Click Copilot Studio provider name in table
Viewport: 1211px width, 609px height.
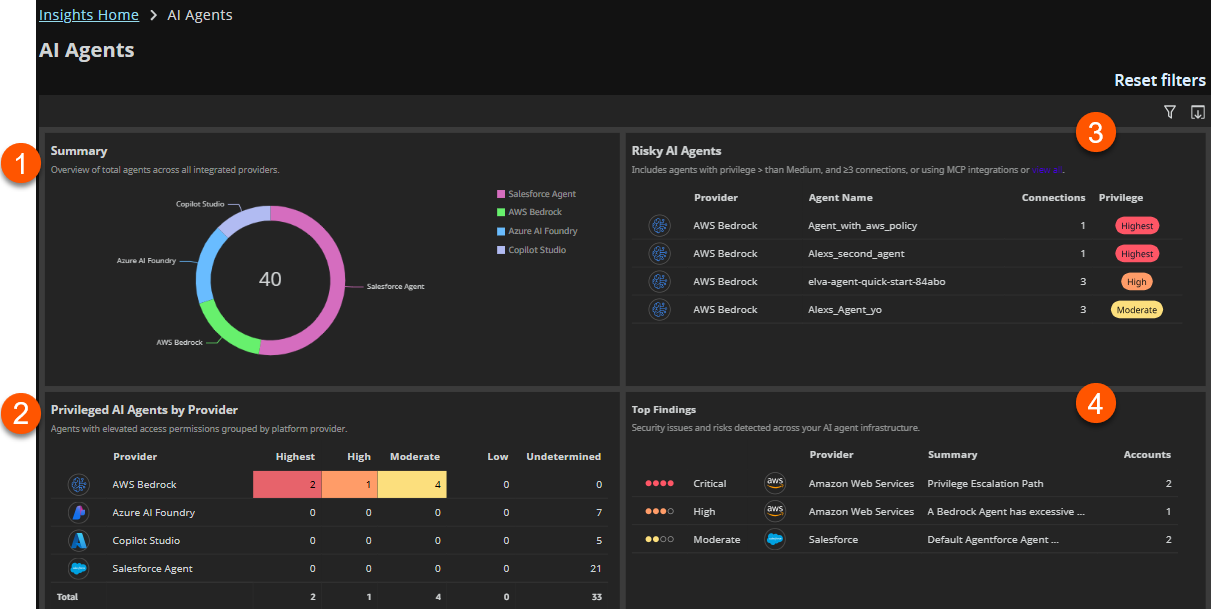pos(146,541)
